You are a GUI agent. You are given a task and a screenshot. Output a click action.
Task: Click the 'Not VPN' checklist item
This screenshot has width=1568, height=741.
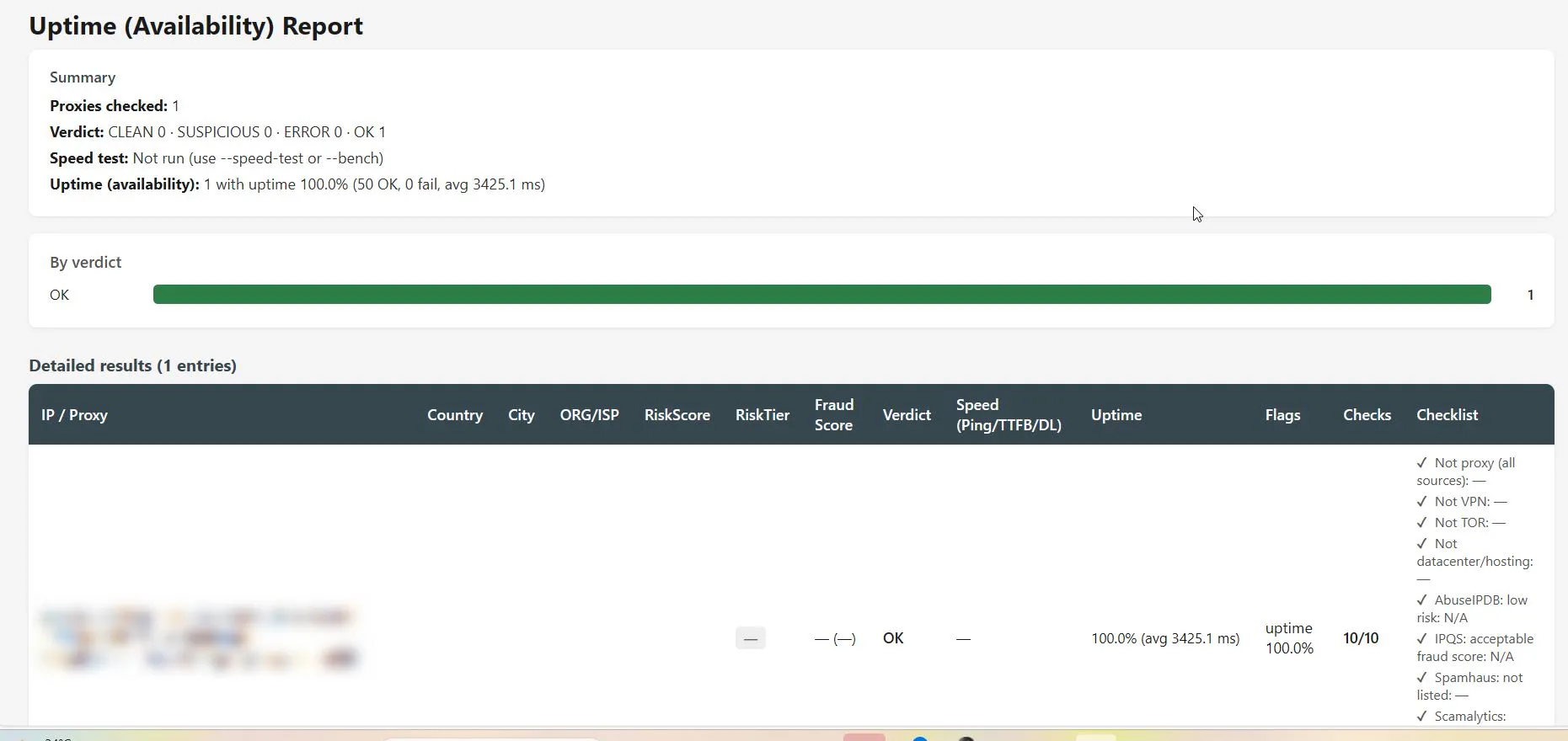pyautogui.click(x=1462, y=501)
